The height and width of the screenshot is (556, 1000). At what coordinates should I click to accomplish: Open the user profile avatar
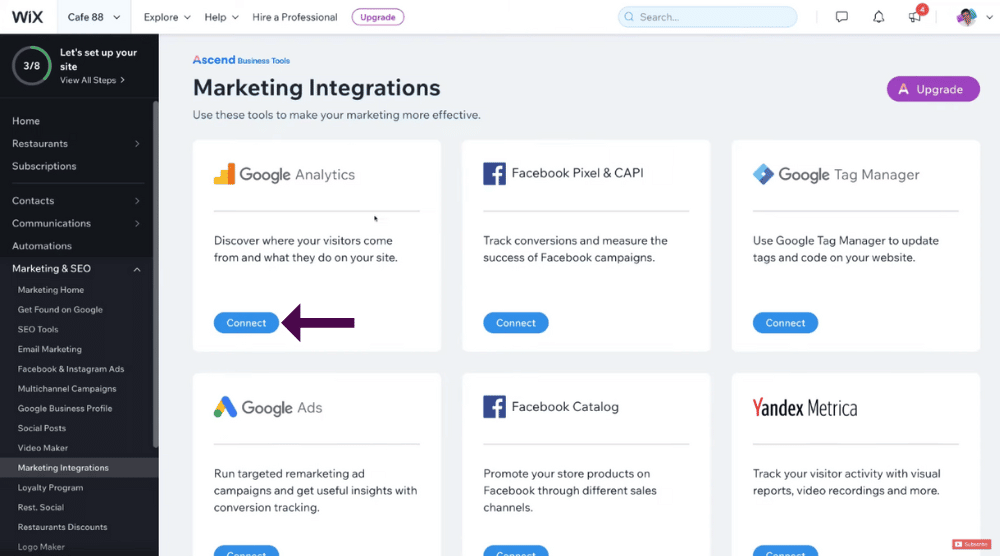click(x=966, y=17)
